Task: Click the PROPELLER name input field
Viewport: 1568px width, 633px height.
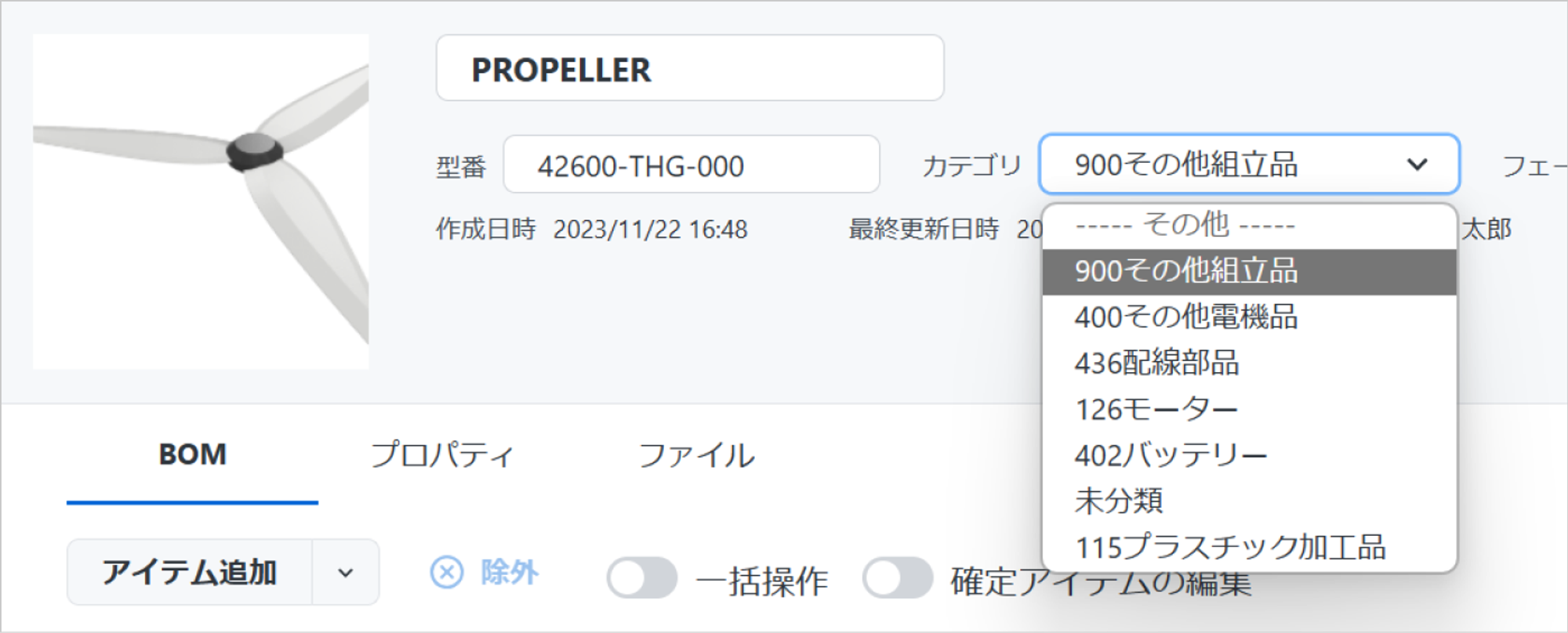Action: tap(690, 68)
